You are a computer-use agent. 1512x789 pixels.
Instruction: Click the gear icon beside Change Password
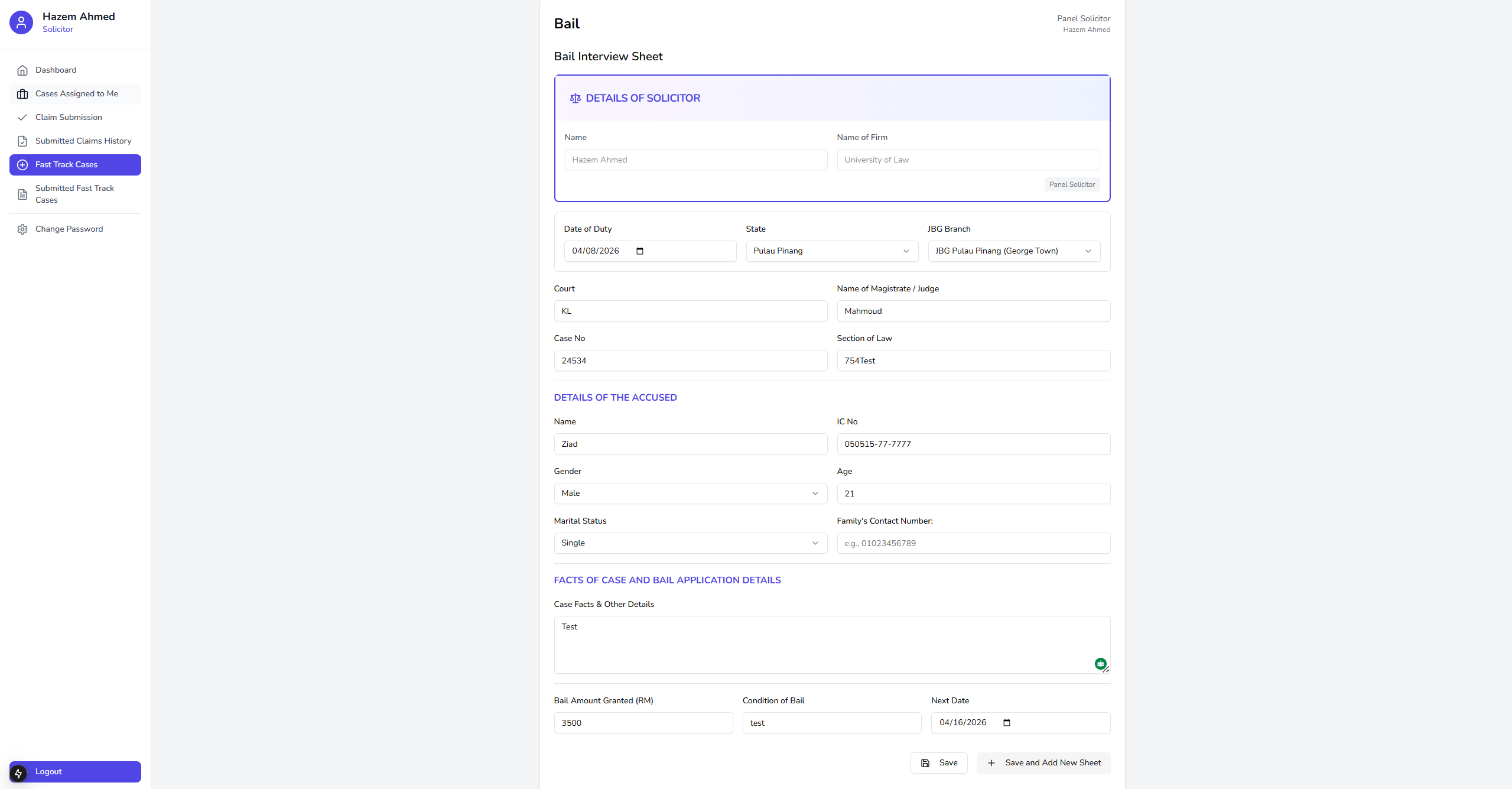[22, 229]
